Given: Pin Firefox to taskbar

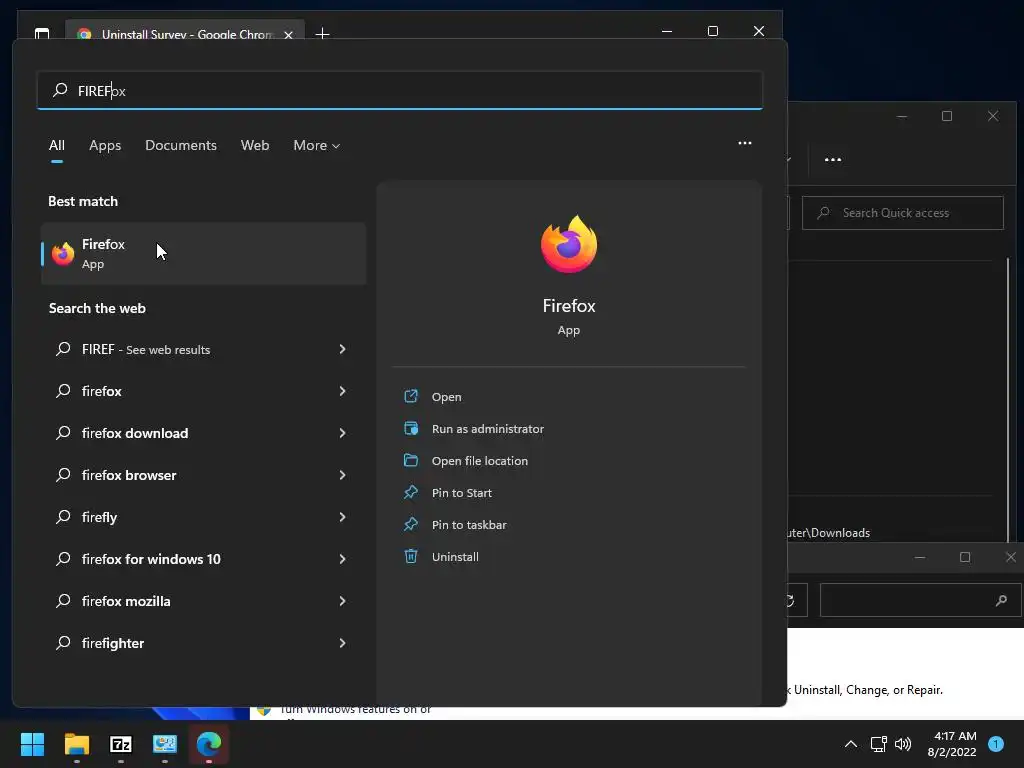Looking at the screenshot, I should (469, 524).
